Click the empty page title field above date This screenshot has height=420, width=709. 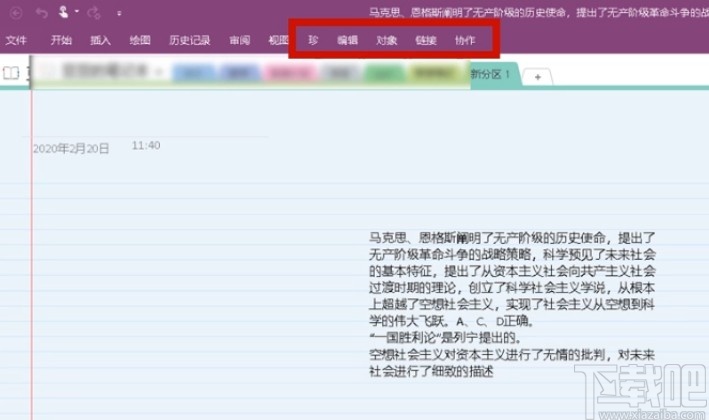coord(145,118)
